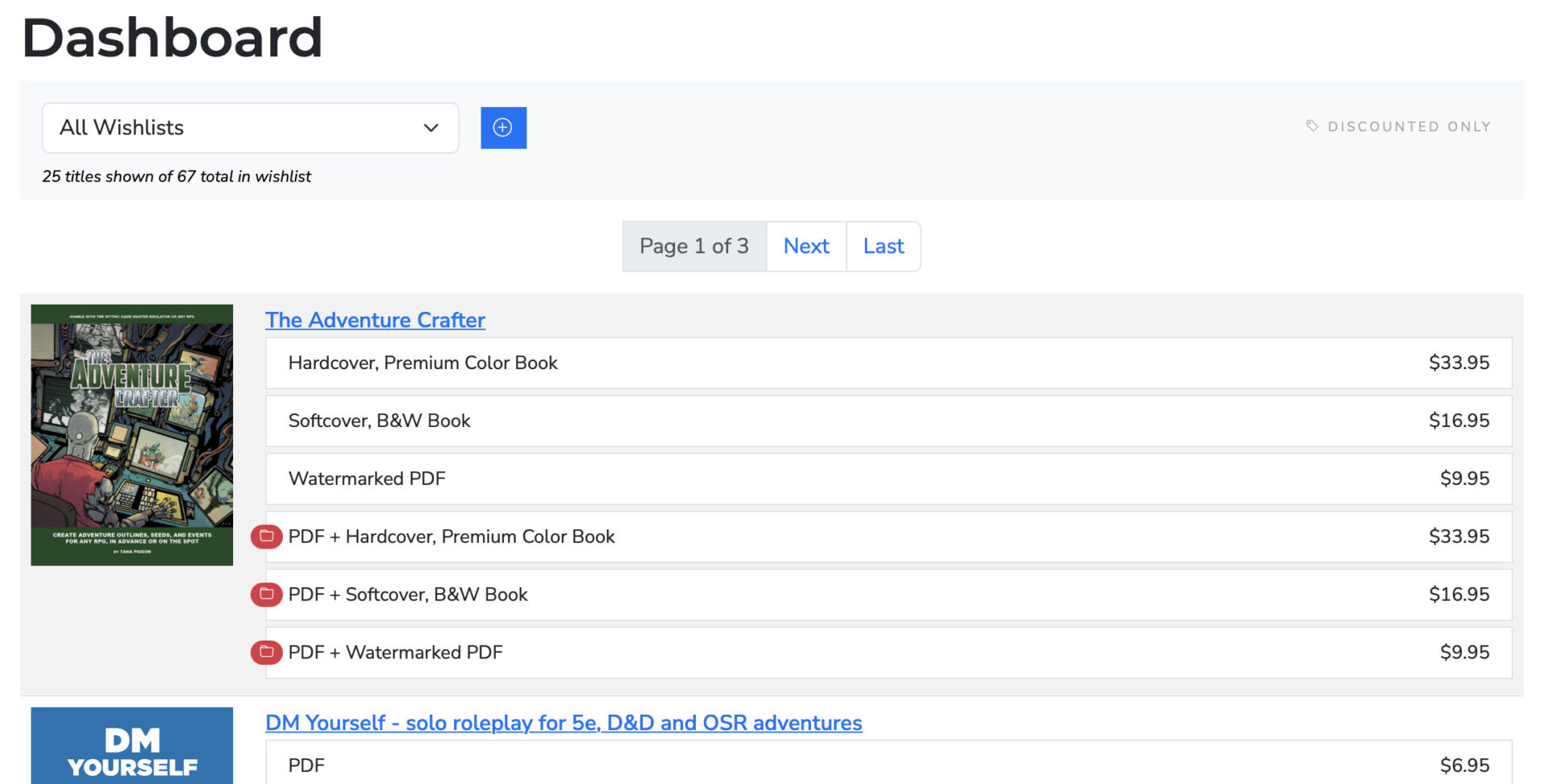Click red folder icon beside PDF + Hardcover row
Viewport: 1548px width, 784px height.
click(266, 536)
